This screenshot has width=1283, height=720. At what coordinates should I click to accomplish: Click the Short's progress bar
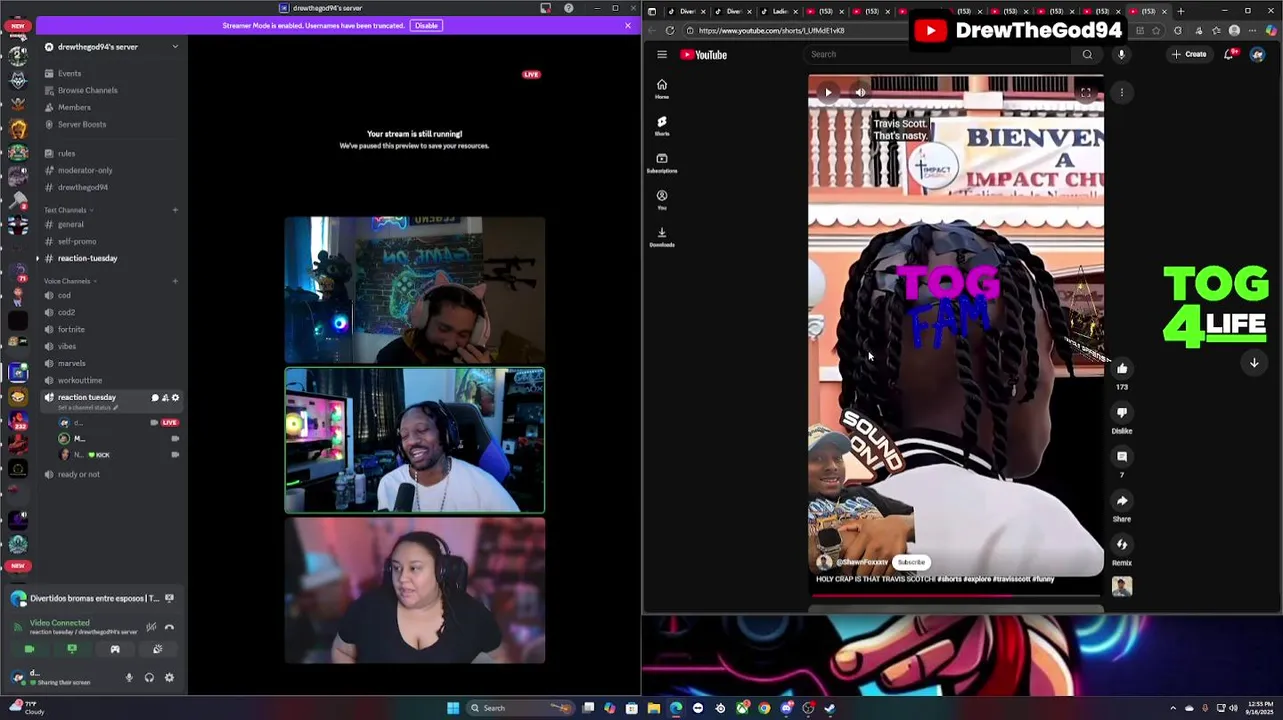(x=956, y=596)
